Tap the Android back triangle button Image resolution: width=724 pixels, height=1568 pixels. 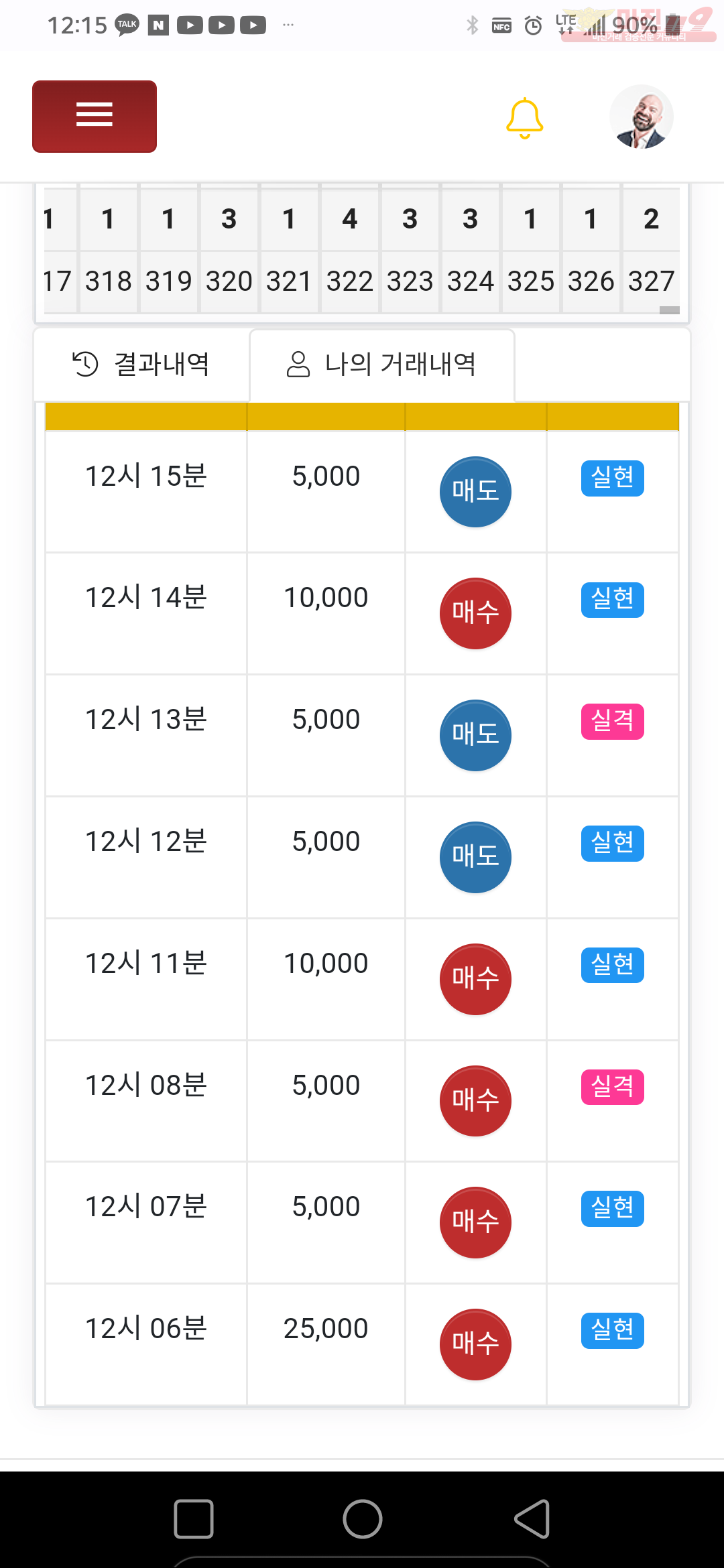532,1518
